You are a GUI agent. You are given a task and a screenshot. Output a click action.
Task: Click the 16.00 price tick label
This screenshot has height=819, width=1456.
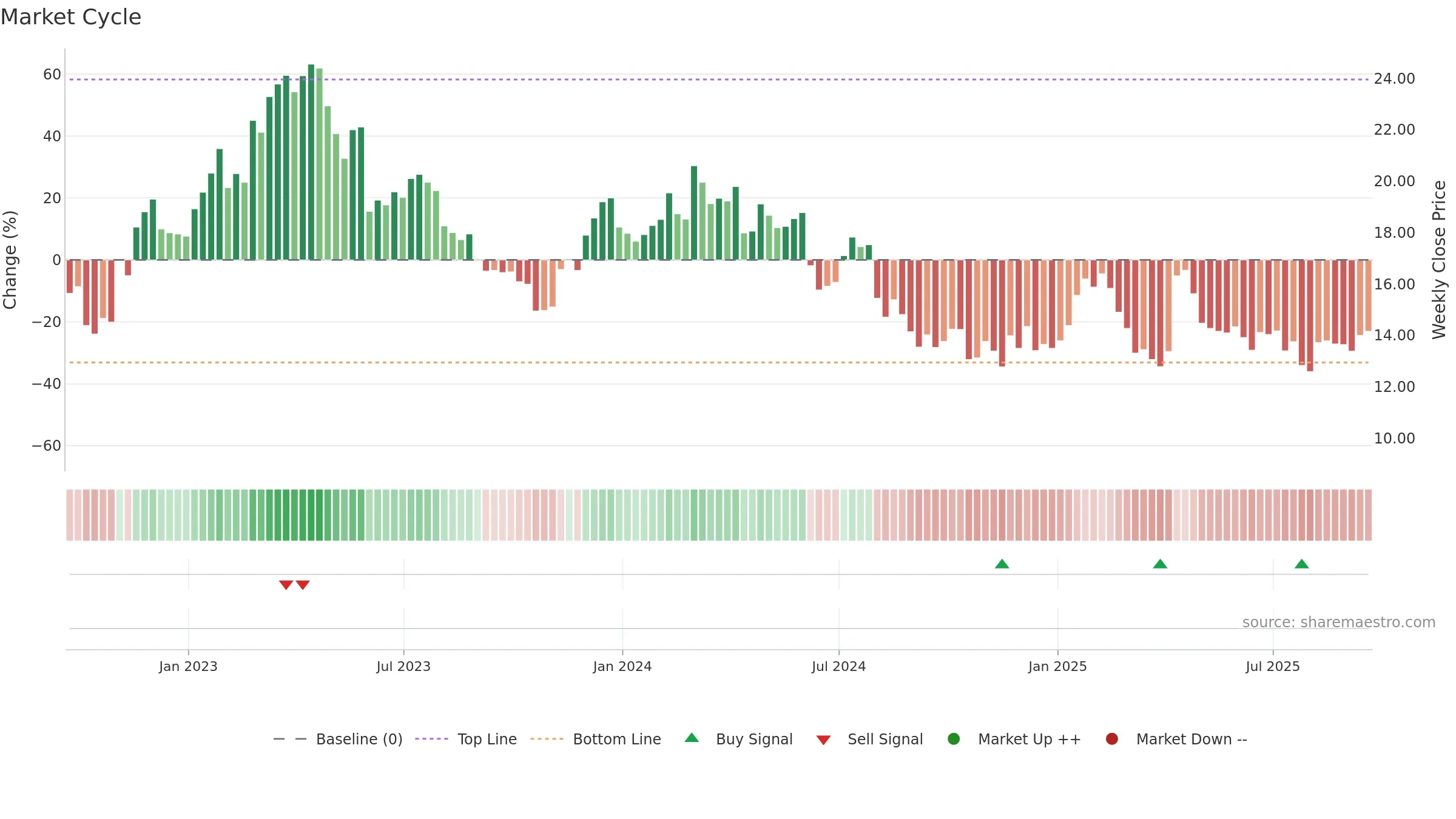coord(1394,285)
